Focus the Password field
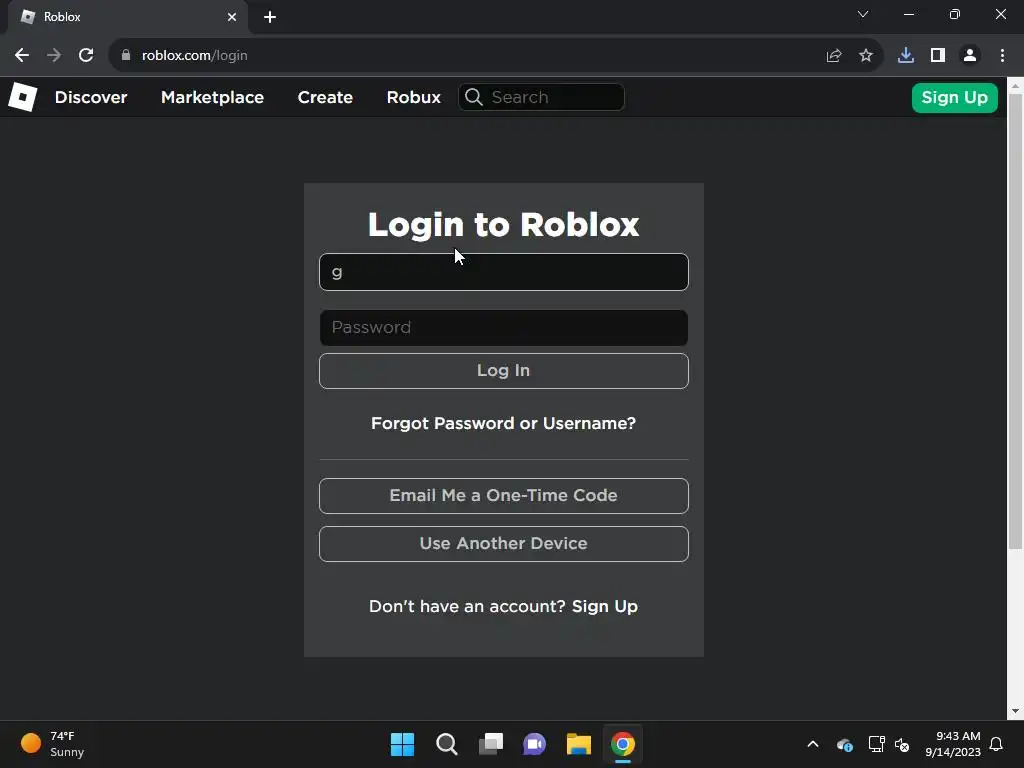1024x768 pixels. pos(504,327)
